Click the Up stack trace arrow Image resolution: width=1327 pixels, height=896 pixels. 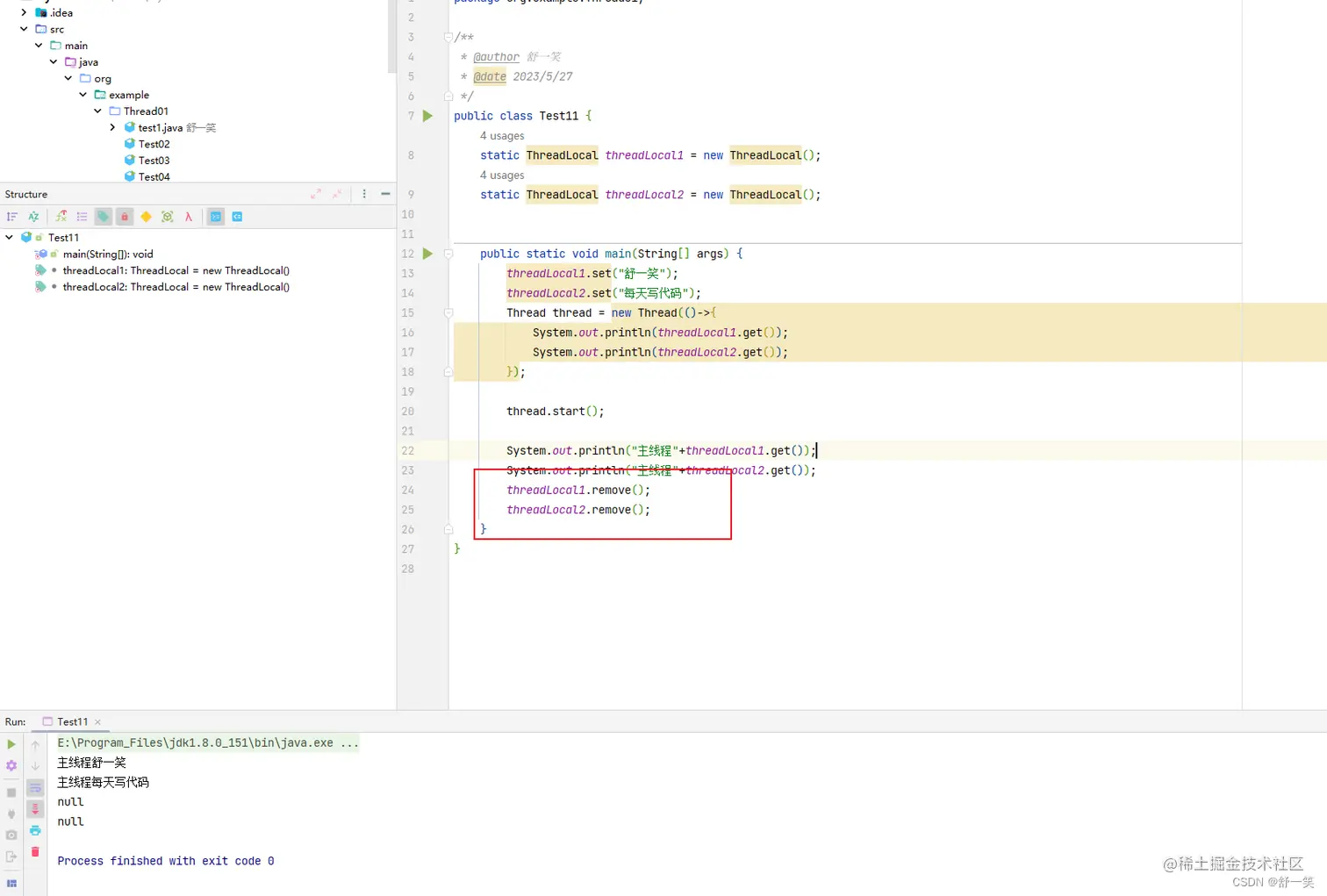pos(35,744)
